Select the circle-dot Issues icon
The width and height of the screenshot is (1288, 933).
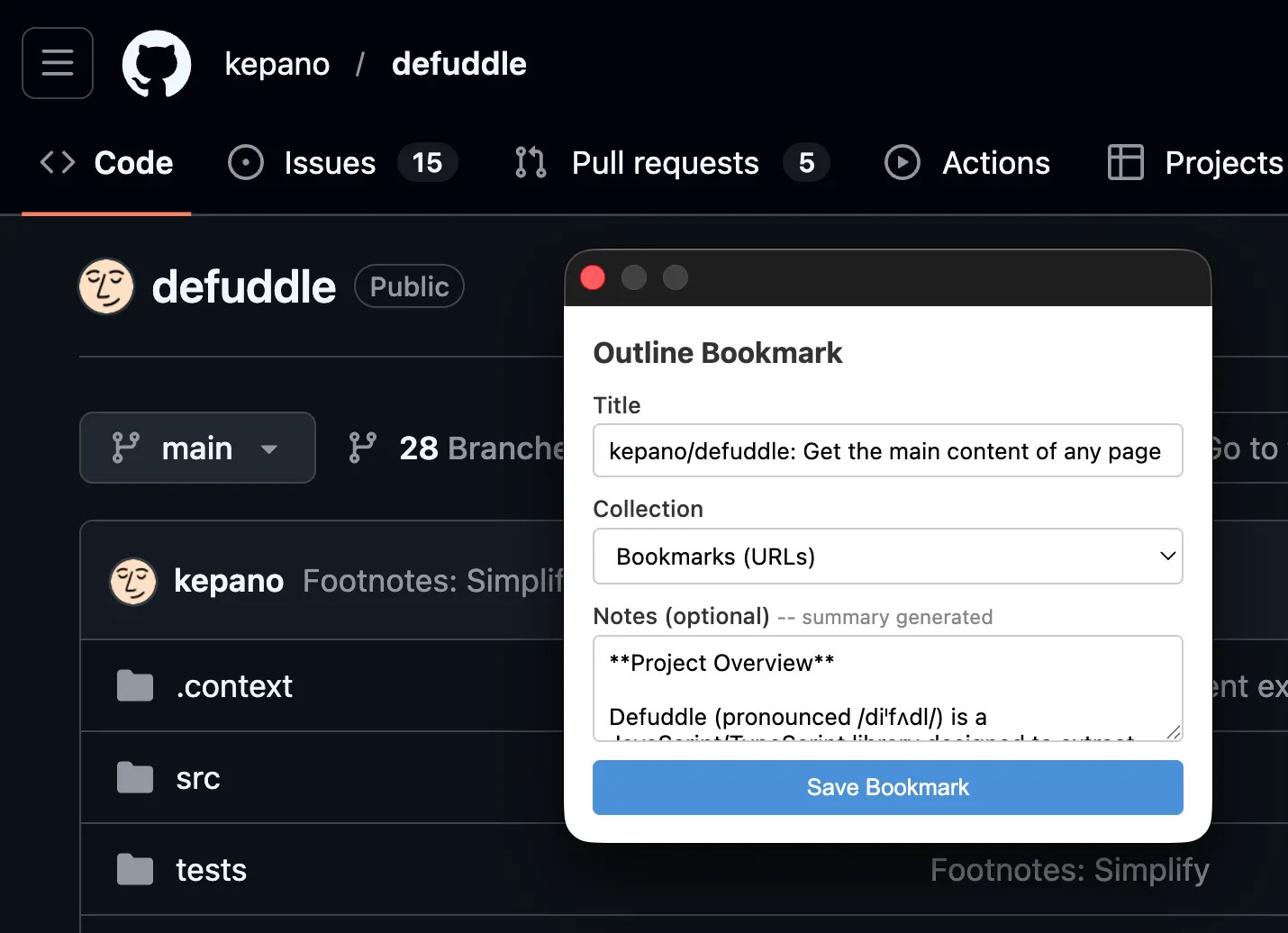(x=245, y=162)
